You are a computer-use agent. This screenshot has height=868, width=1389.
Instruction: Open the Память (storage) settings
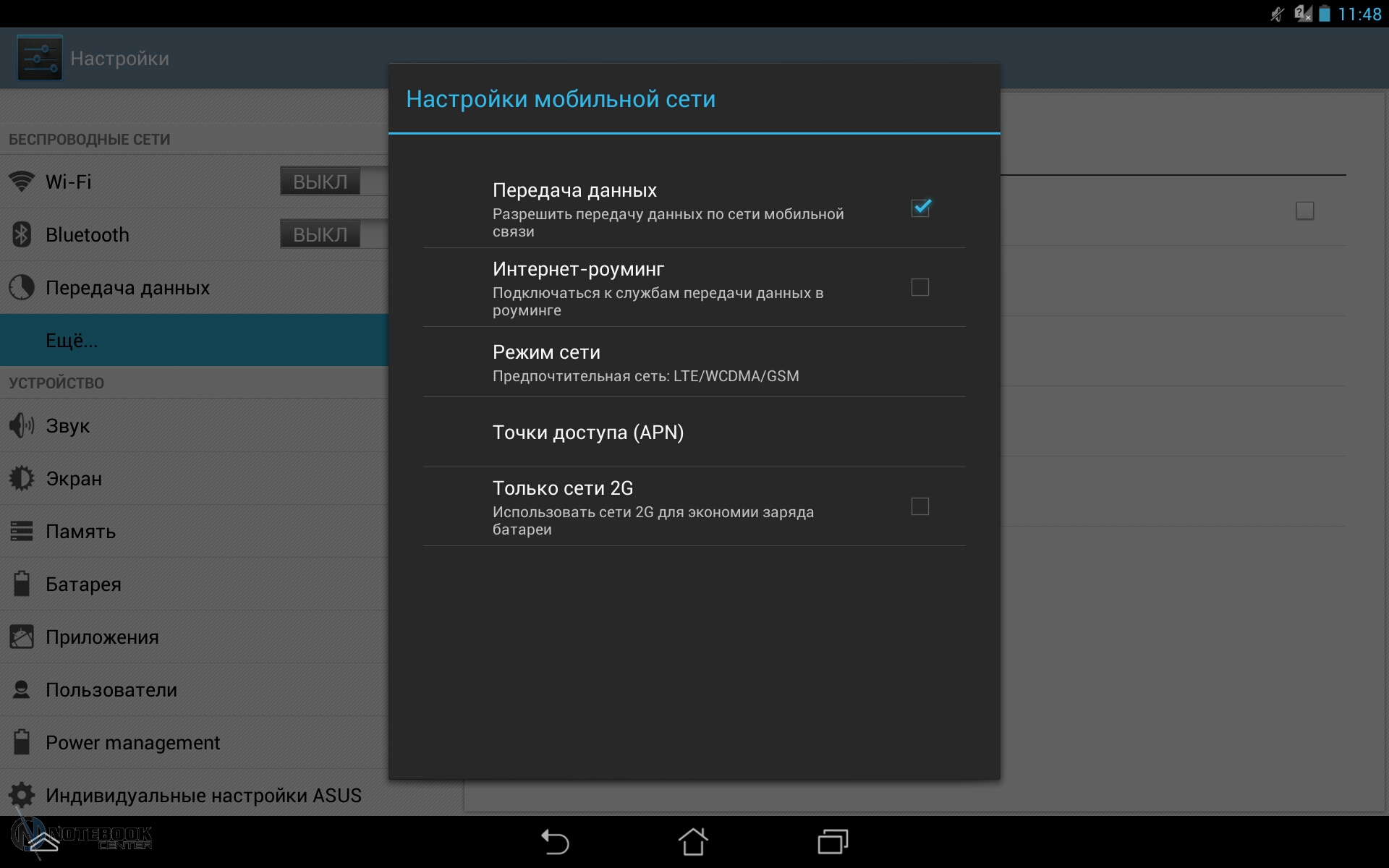80,532
